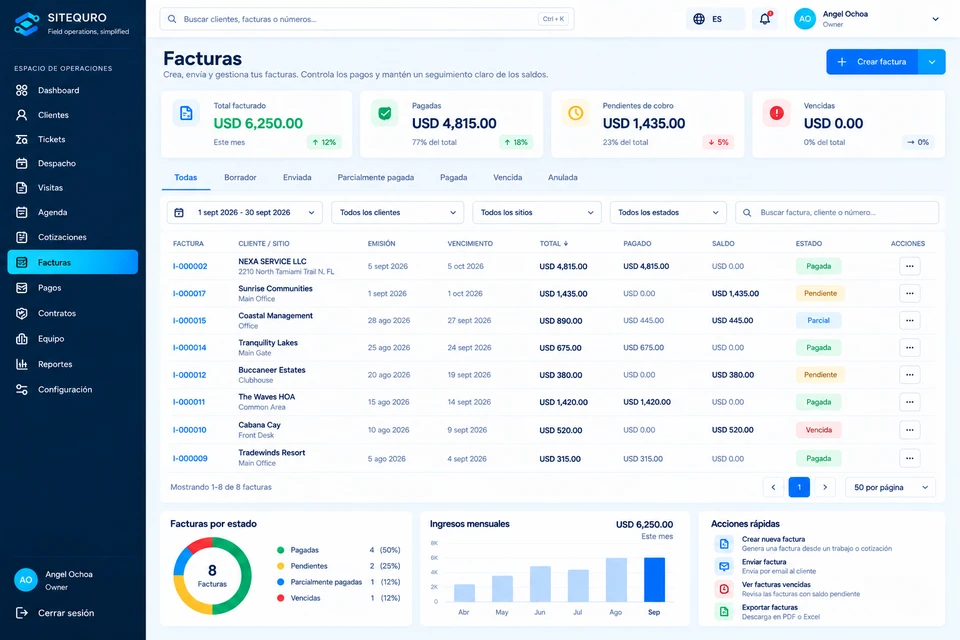Open invoice I-000015 link
This screenshot has height=640, width=960.
189,321
